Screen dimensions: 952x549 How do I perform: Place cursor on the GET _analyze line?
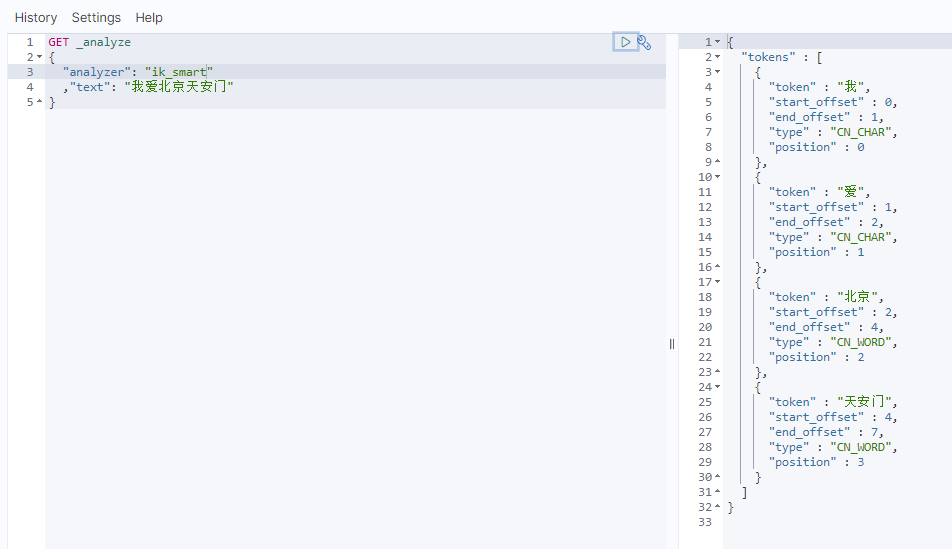(x=90, y=42)
